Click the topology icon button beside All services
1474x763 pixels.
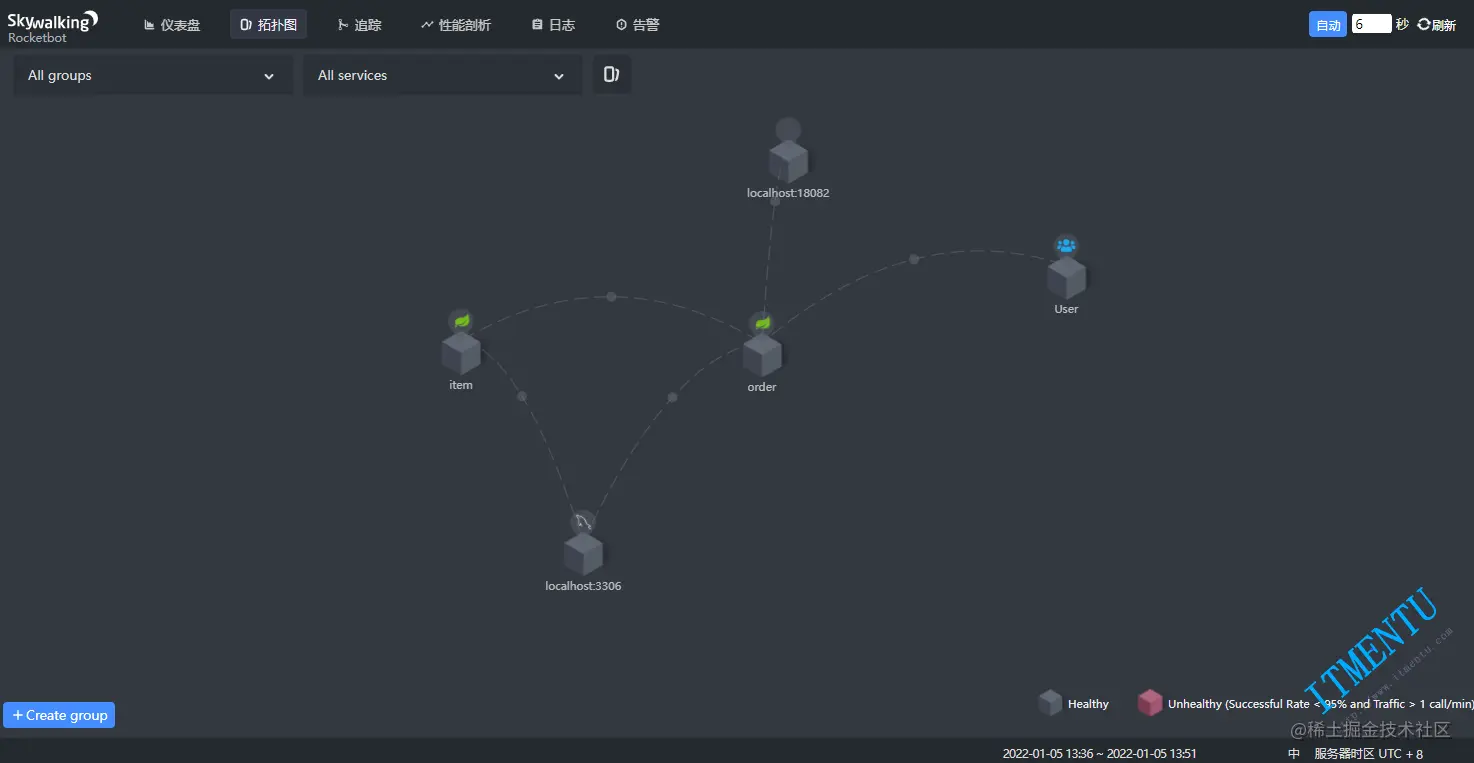click(x=612, y=74)
